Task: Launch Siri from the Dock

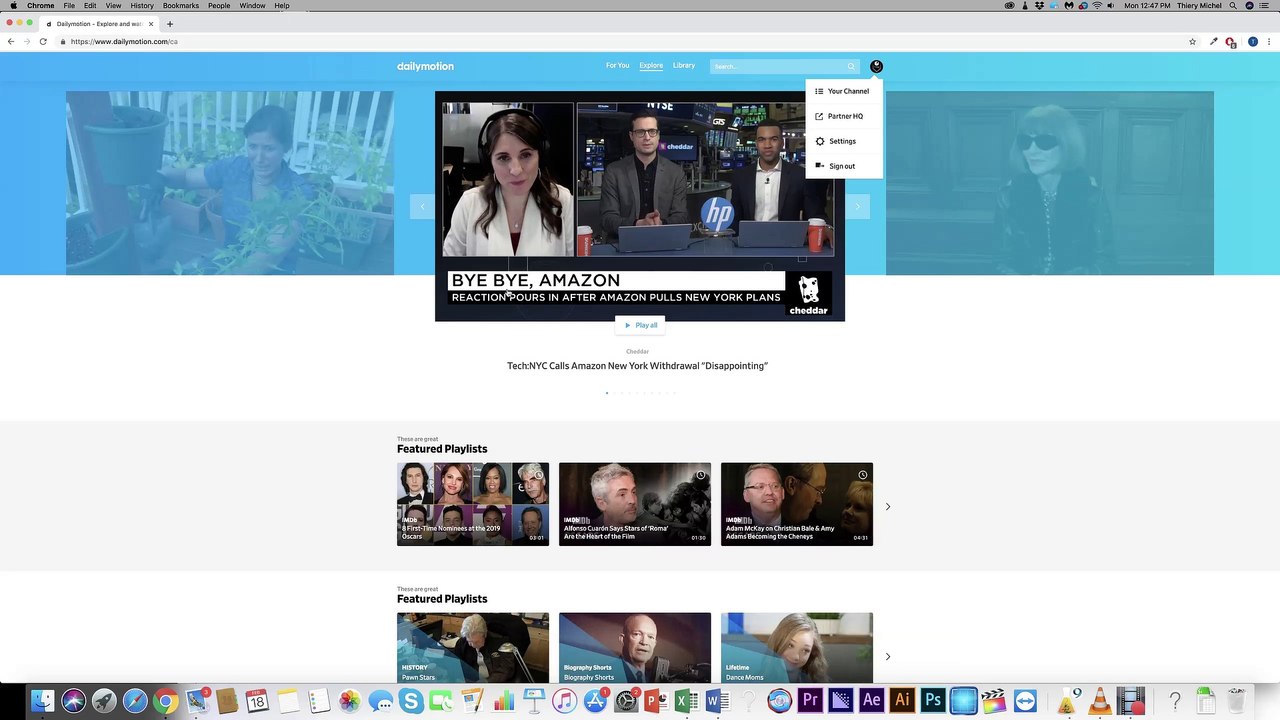Action: (73, 701)
